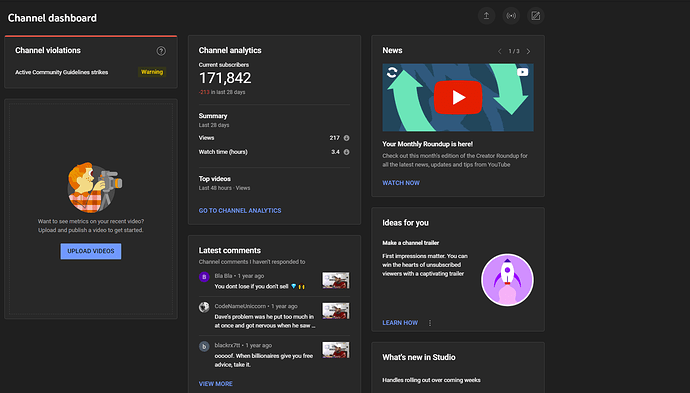Click the yellow Warning strike badge
Viewport: 690px width, 393px height.
(x=152, y=72)
